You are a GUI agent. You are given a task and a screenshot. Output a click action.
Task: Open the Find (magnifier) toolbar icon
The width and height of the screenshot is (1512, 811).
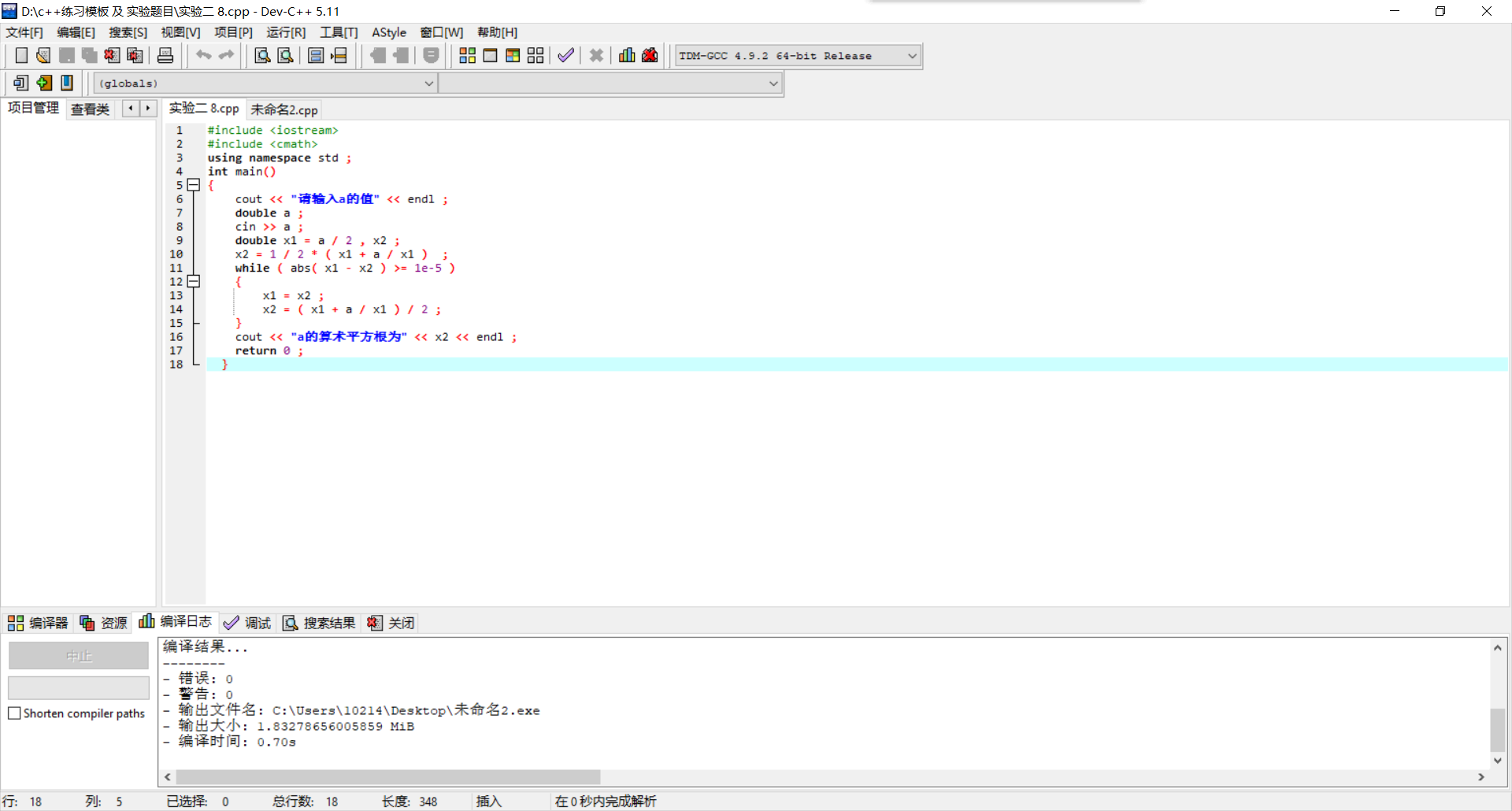[263, 55]
